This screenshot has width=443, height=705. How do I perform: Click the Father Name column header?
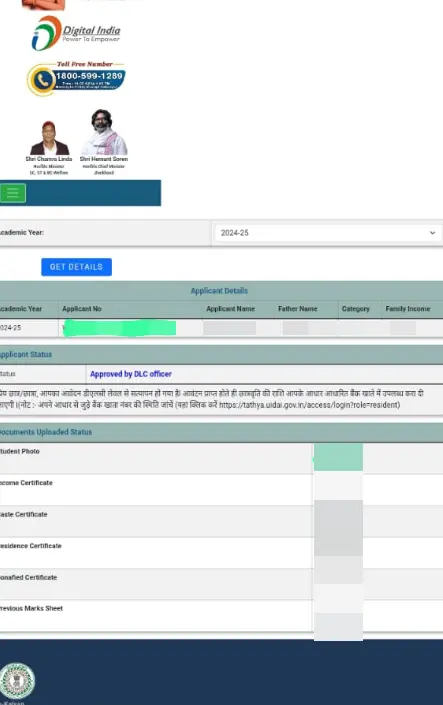[297, 309]
